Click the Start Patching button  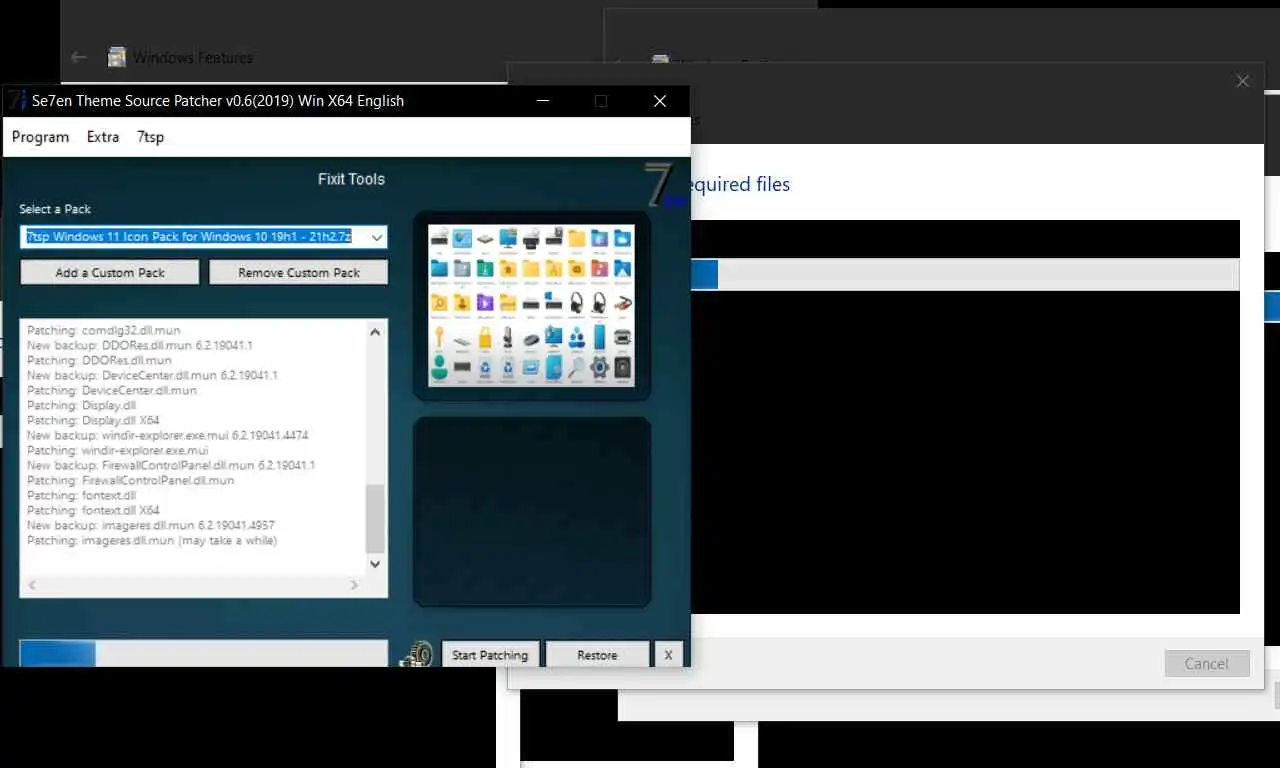coord(490,655)
